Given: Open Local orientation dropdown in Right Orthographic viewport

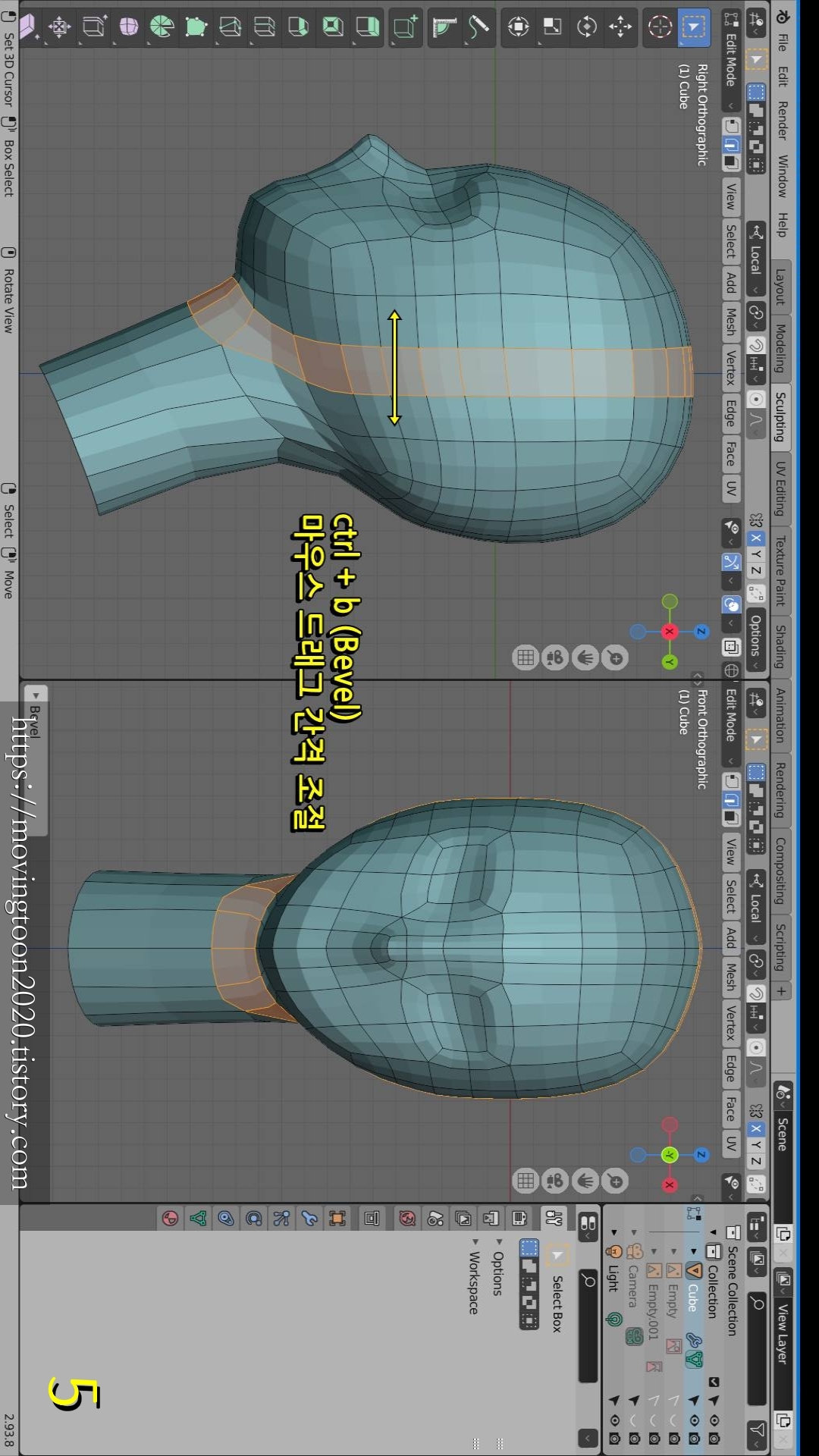Looking at the screenshot, I should pyautogui.click(x=755, y=259).
